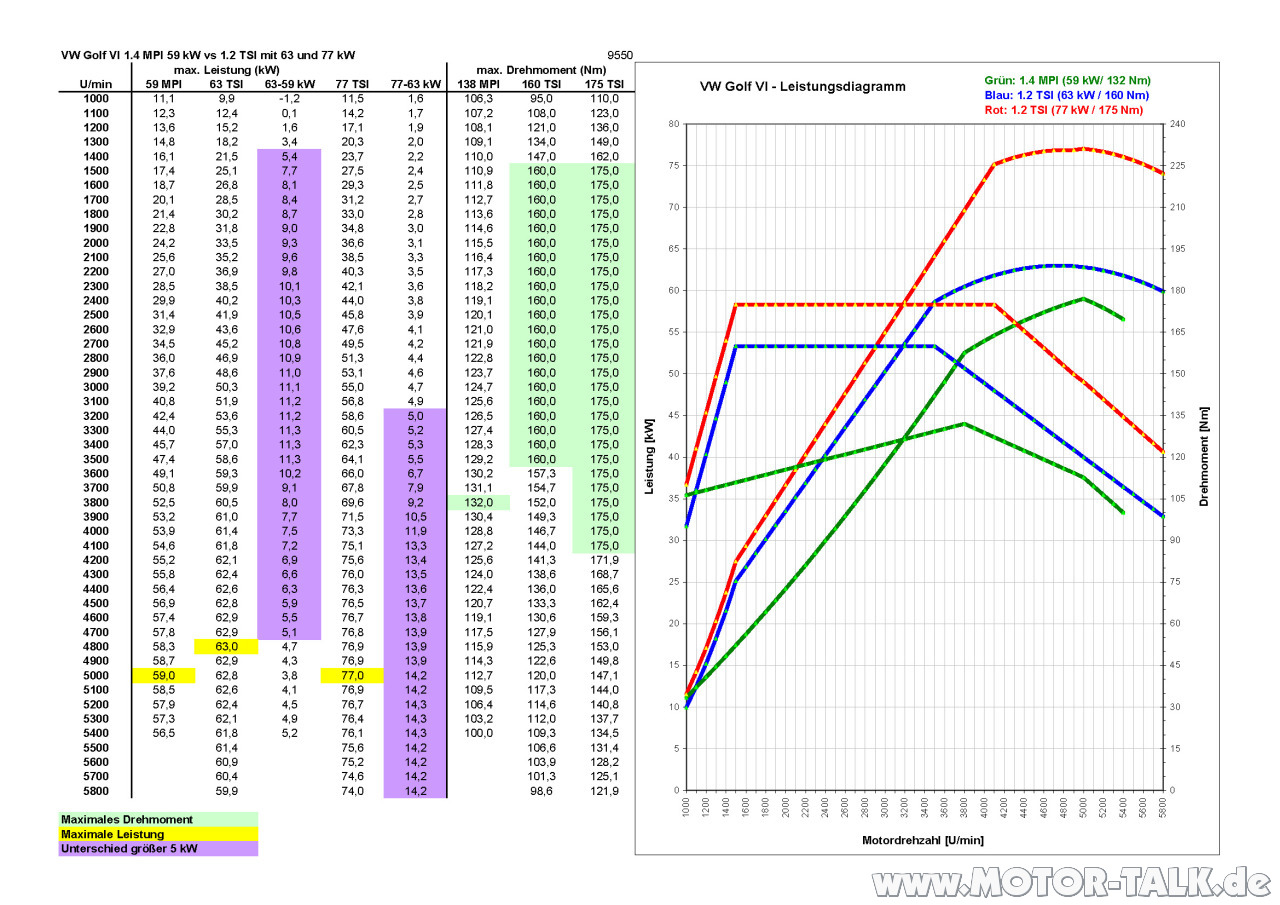Click the '77-63 kW' column header
This screenshot has width=1280, height=905.
(415, 84)
